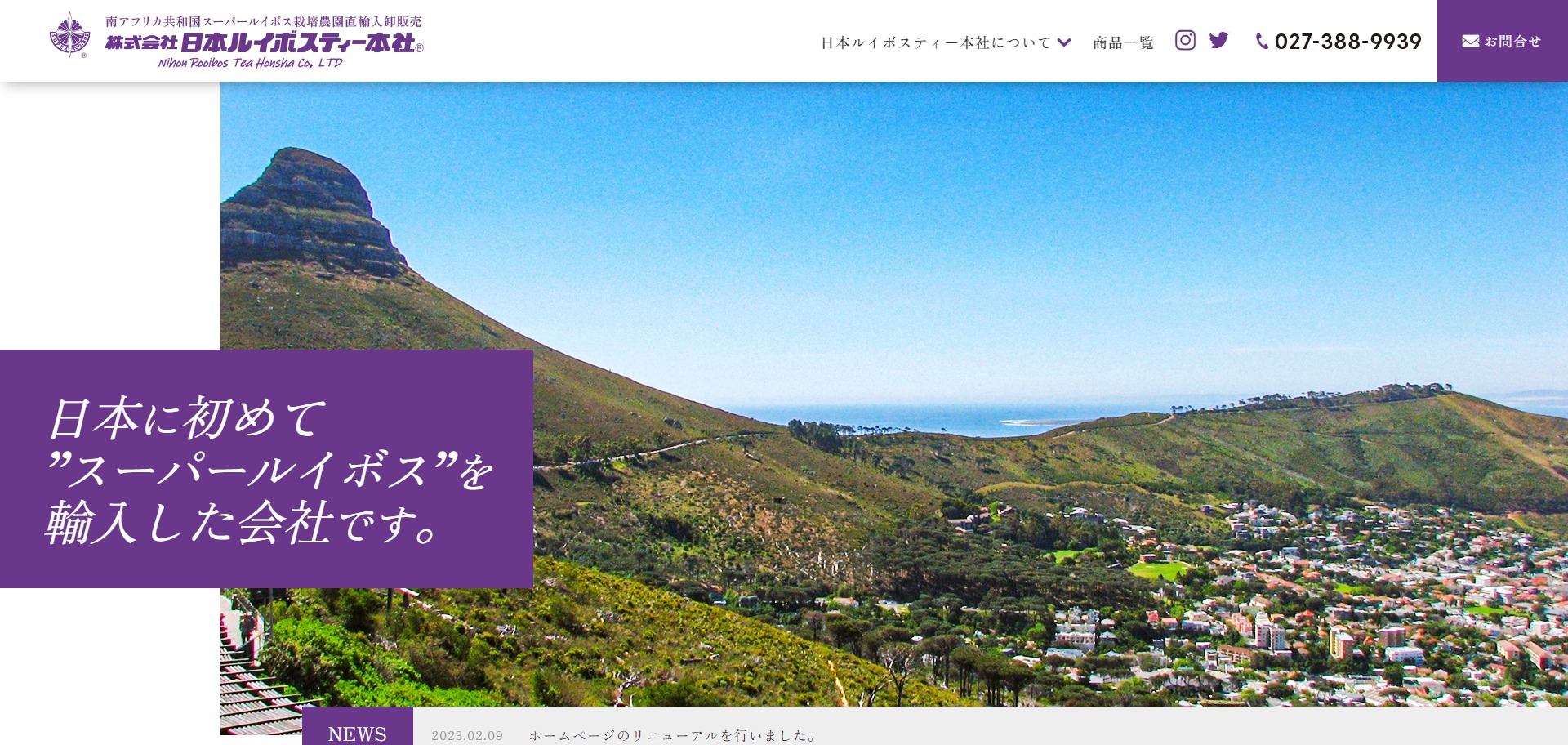This screenshot has height=745, width=1568.
Task: Click the Nihon Rooibos Tea Honsha subtitle
Action: 250,63
